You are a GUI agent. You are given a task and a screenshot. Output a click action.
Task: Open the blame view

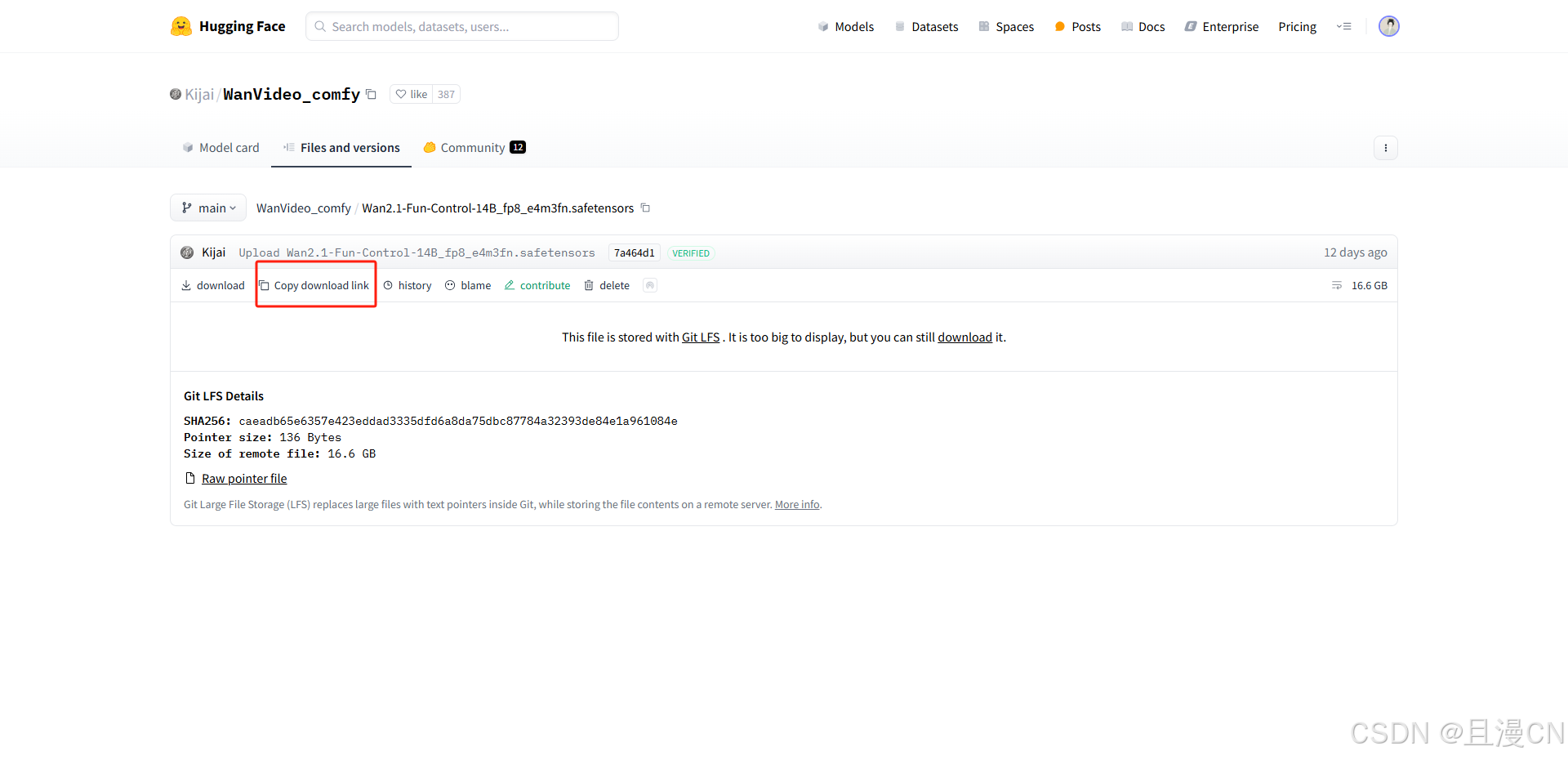(468, 285)
